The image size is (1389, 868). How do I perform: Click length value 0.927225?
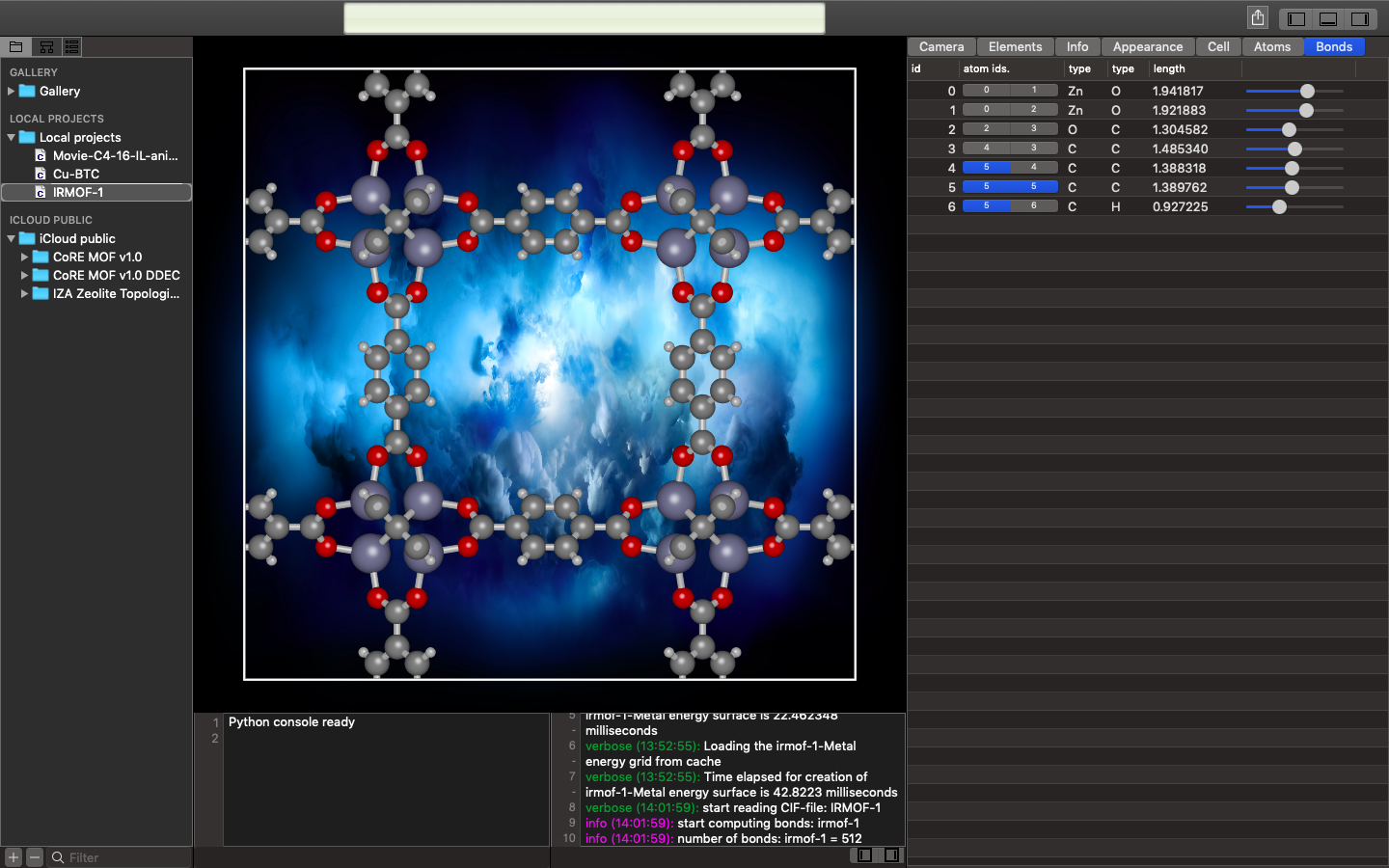1180,206
